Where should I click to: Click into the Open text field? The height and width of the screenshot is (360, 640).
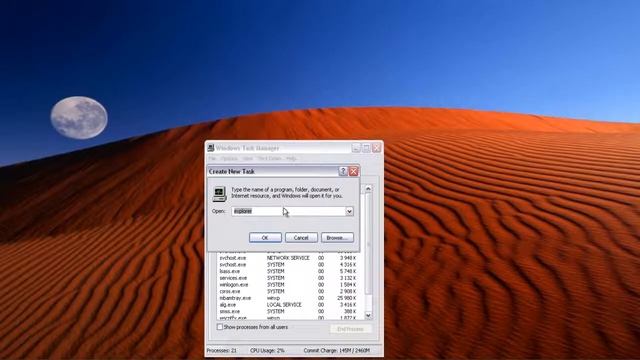[x=288, y=211]
